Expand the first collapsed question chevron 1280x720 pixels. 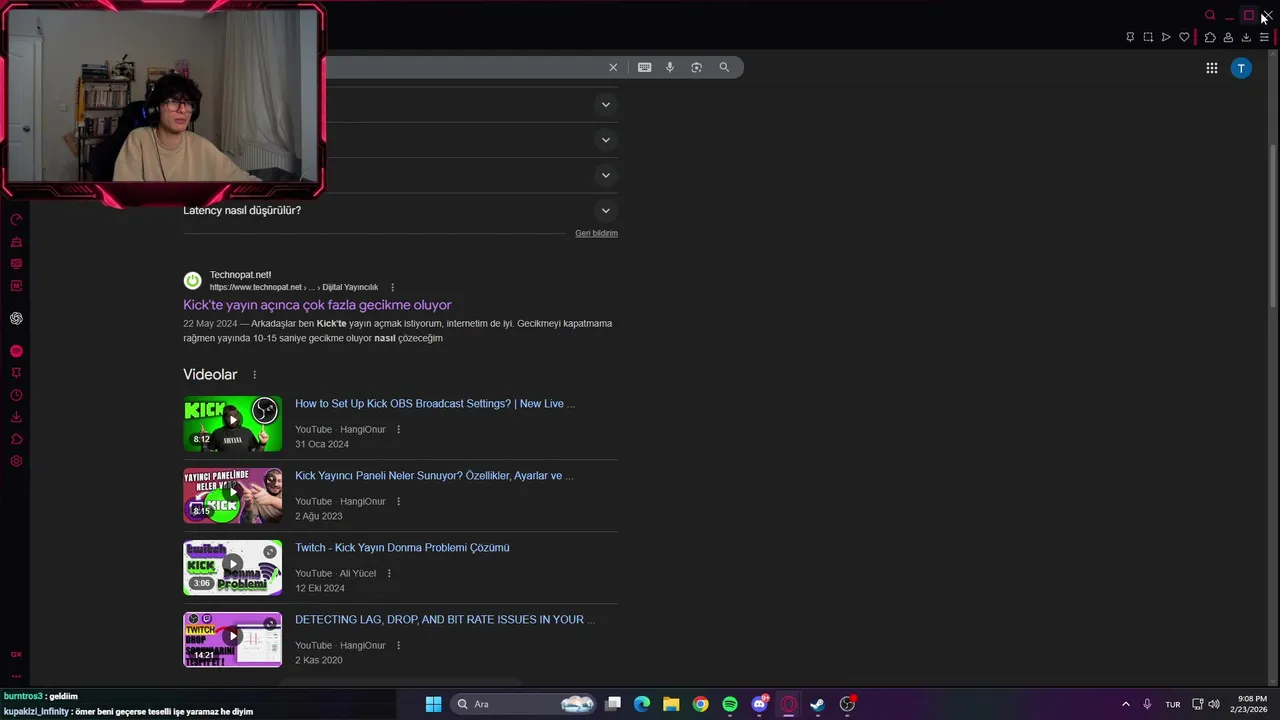pos(605,104)
